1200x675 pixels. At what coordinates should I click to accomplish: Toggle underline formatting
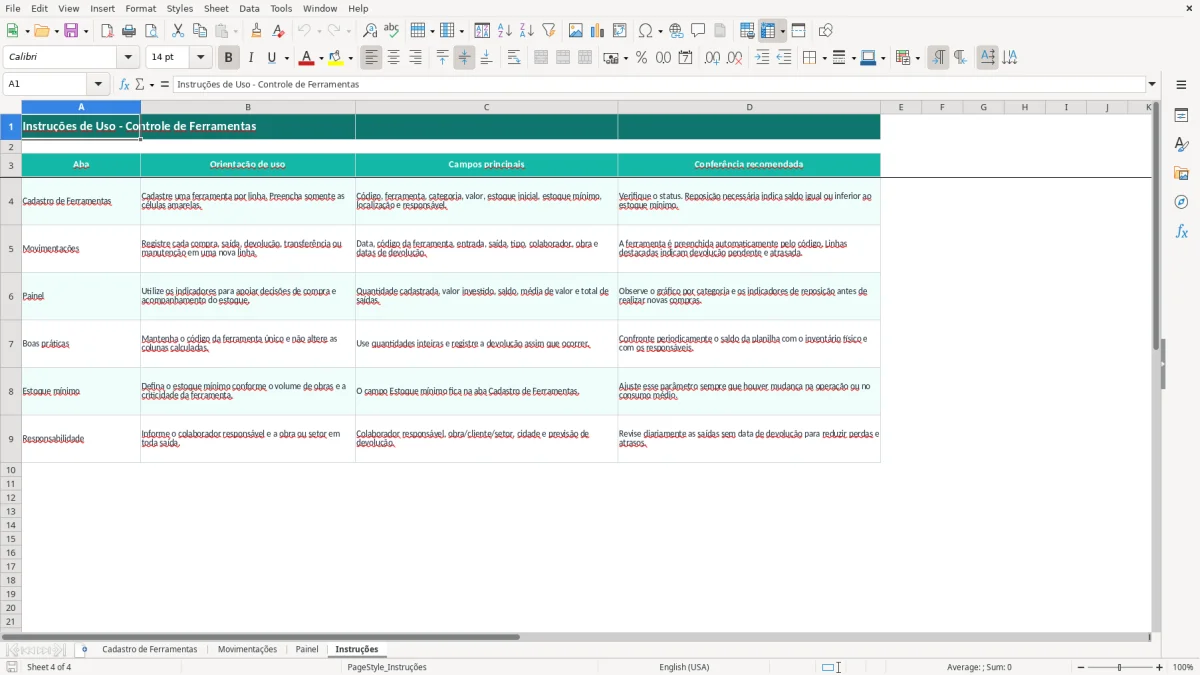pos(271,58)
